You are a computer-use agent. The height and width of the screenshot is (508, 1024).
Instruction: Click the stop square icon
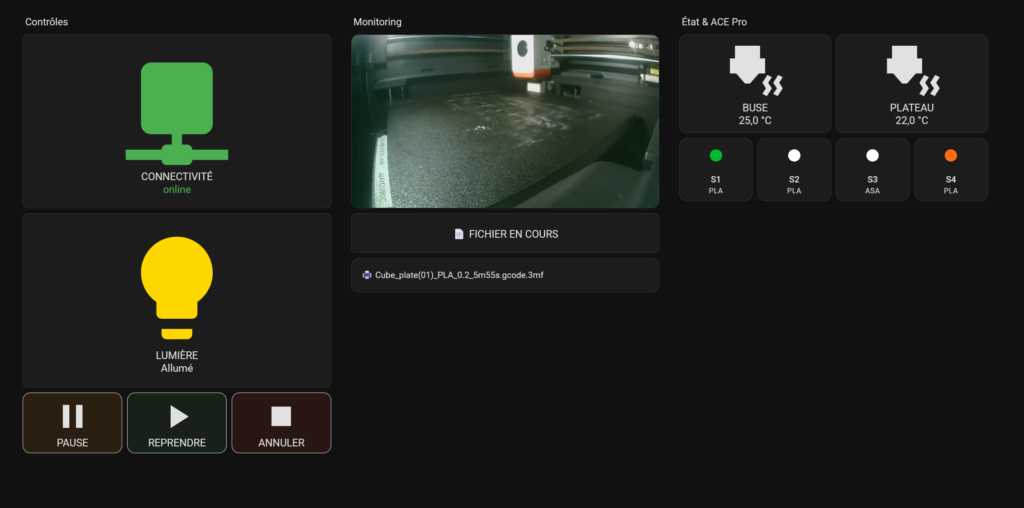[x=281, y=416]
